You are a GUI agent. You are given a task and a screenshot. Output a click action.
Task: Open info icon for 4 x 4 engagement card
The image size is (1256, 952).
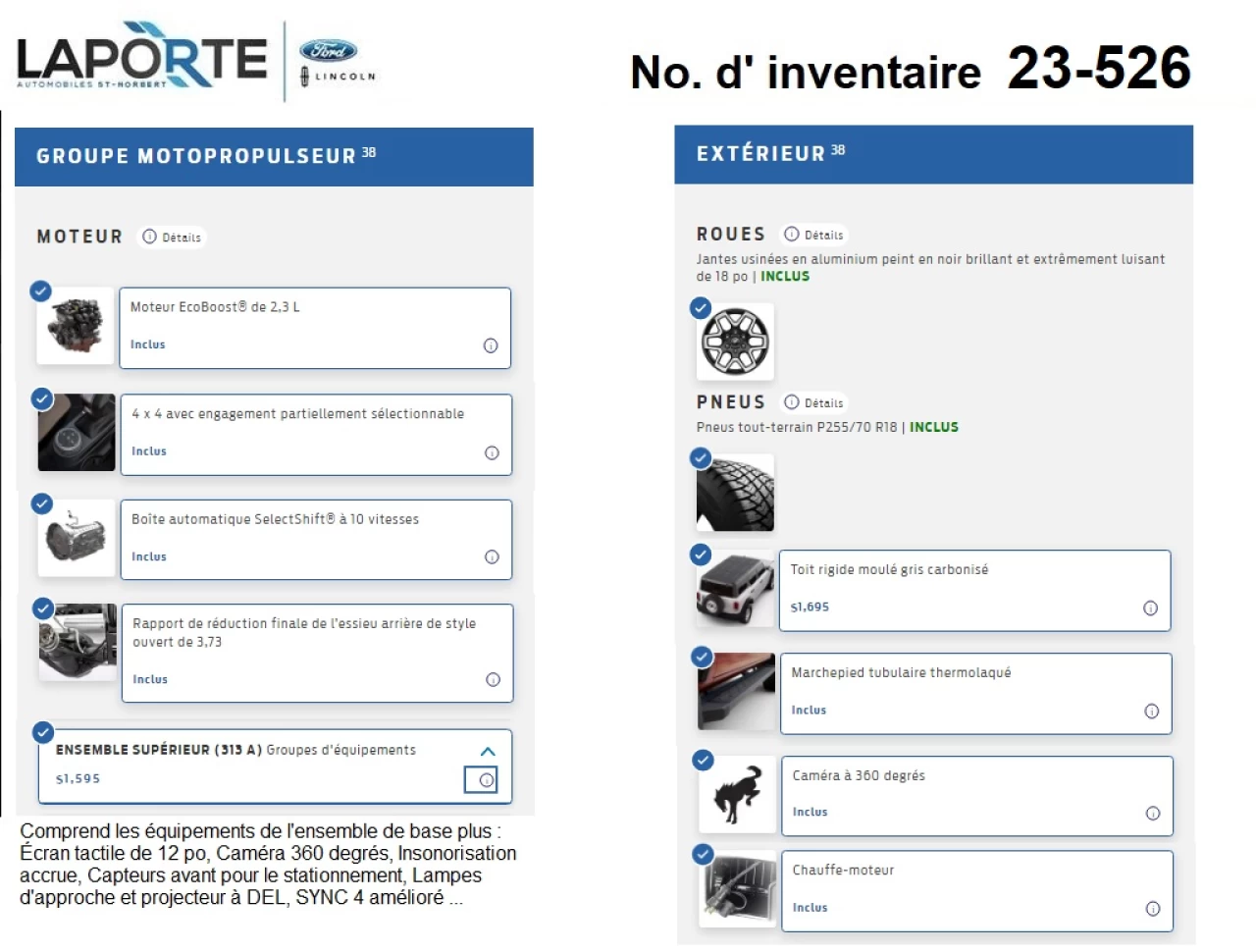(x=492, y=452)
